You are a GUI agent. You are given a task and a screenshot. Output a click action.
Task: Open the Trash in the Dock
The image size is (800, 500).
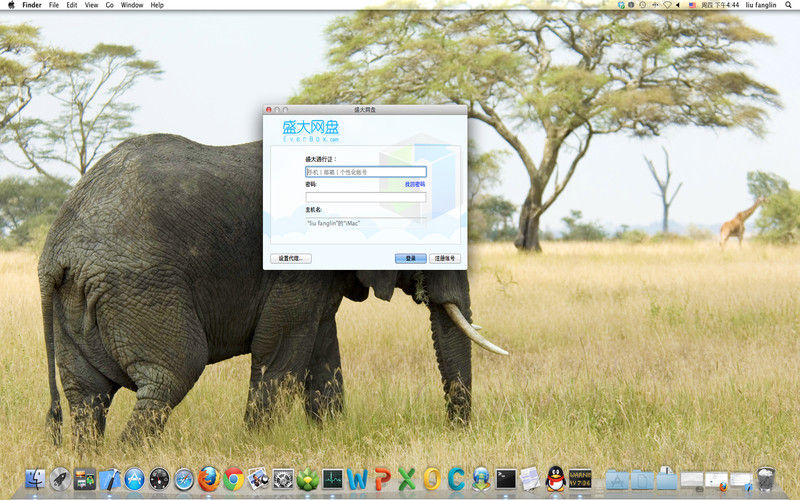coord(766,479)
